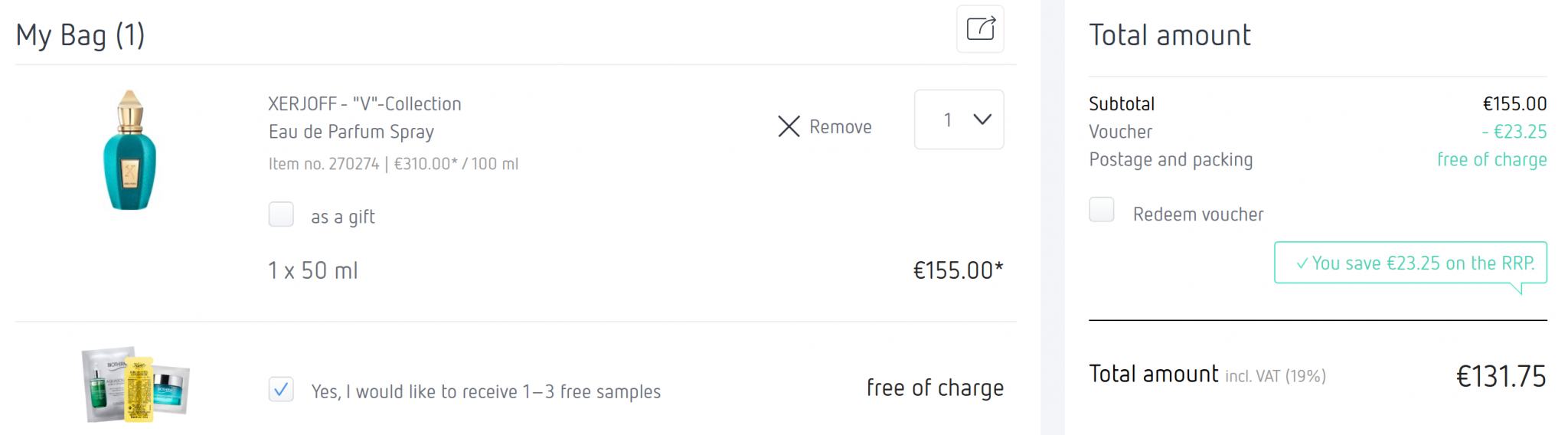Click the checkmark icon in savings badge
This screenshot has width=1568, height=435.
click(x=1302, y=263)
